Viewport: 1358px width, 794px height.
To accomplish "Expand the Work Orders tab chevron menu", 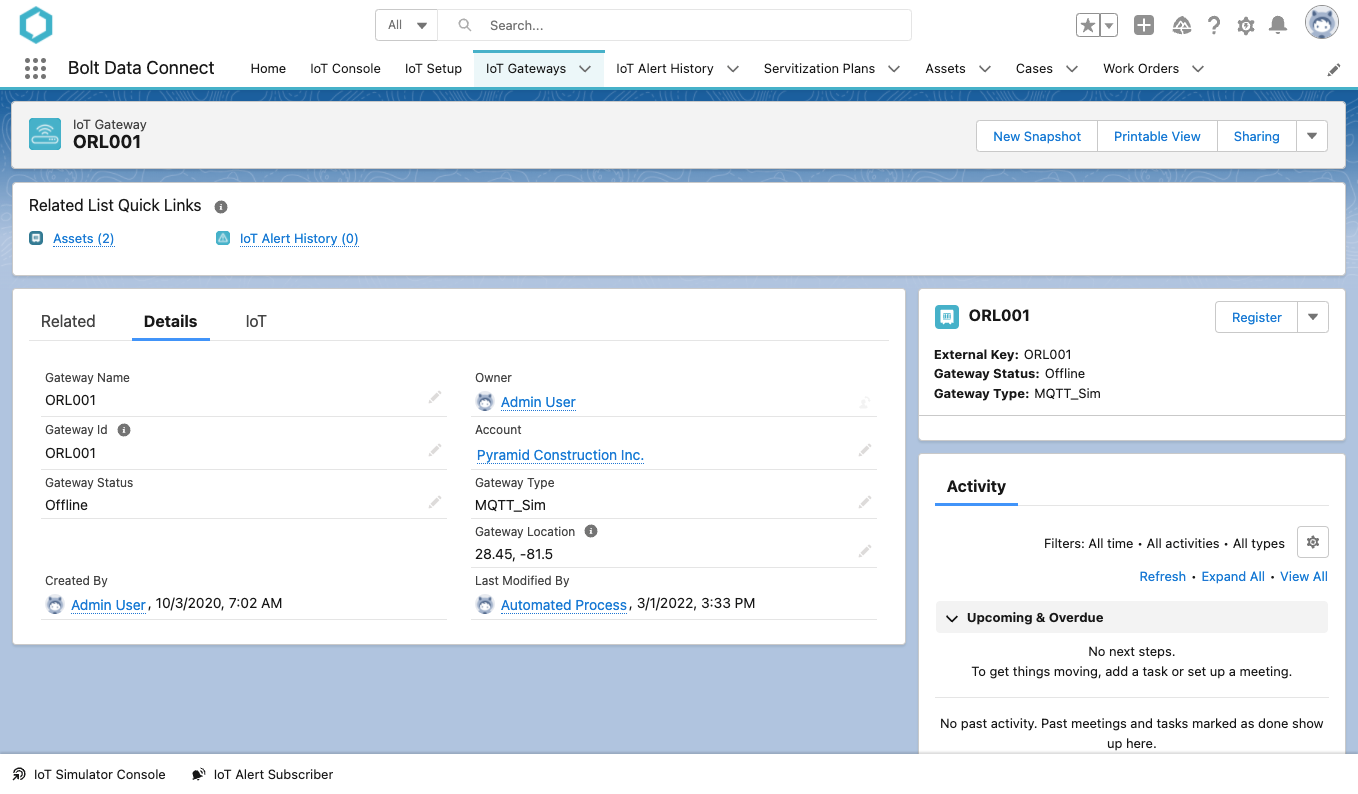I will (1198, 69).
